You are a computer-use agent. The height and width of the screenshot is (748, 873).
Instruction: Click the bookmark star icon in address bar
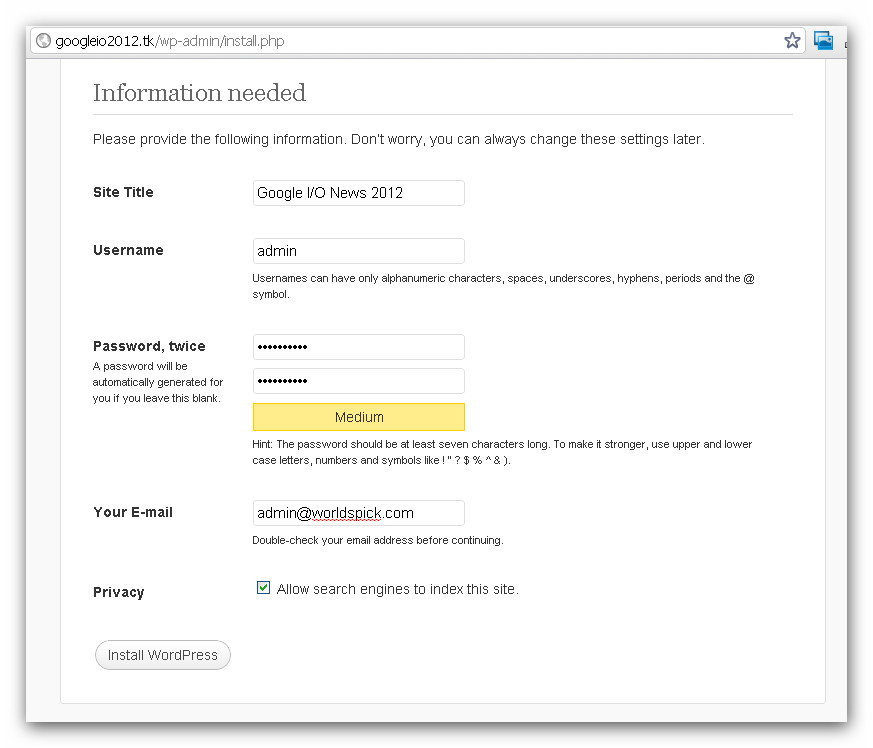tap(792, 40)
